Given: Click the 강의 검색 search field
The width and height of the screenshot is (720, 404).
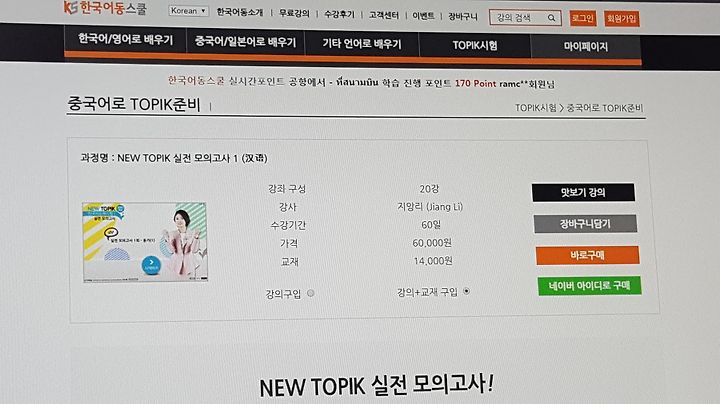Looking at the screenshot, I should point(518,18).
